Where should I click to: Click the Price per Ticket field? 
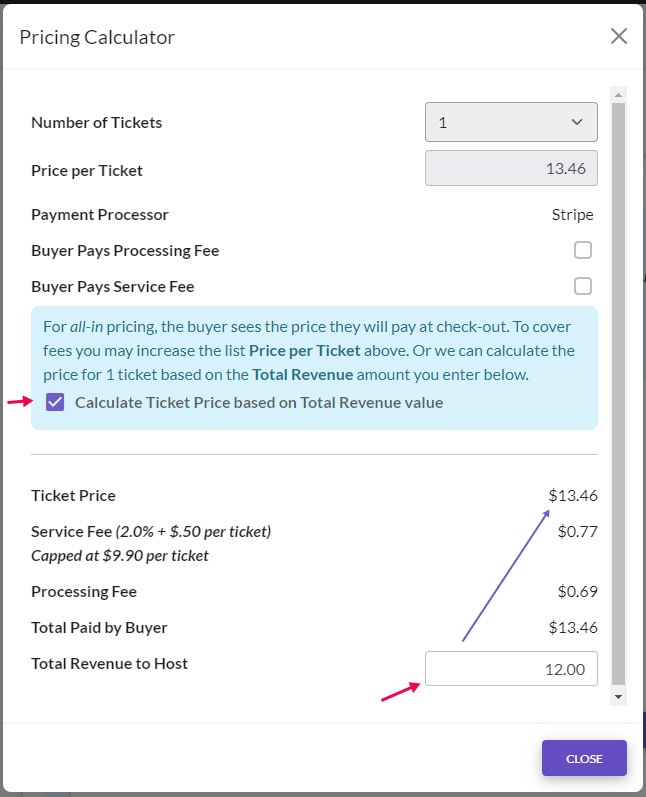point(511,168)
